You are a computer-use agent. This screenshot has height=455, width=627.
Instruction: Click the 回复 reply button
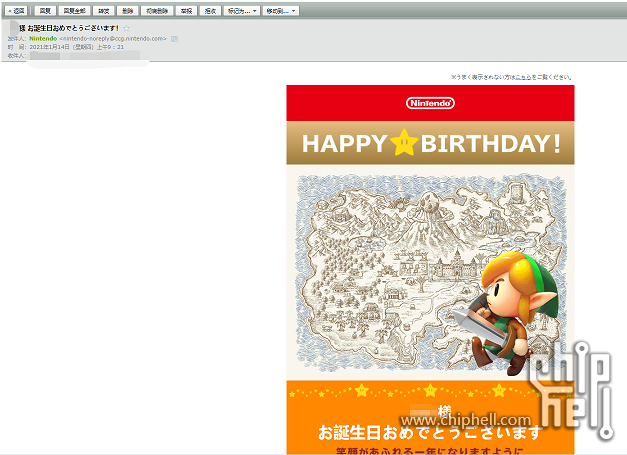(45, 11)
